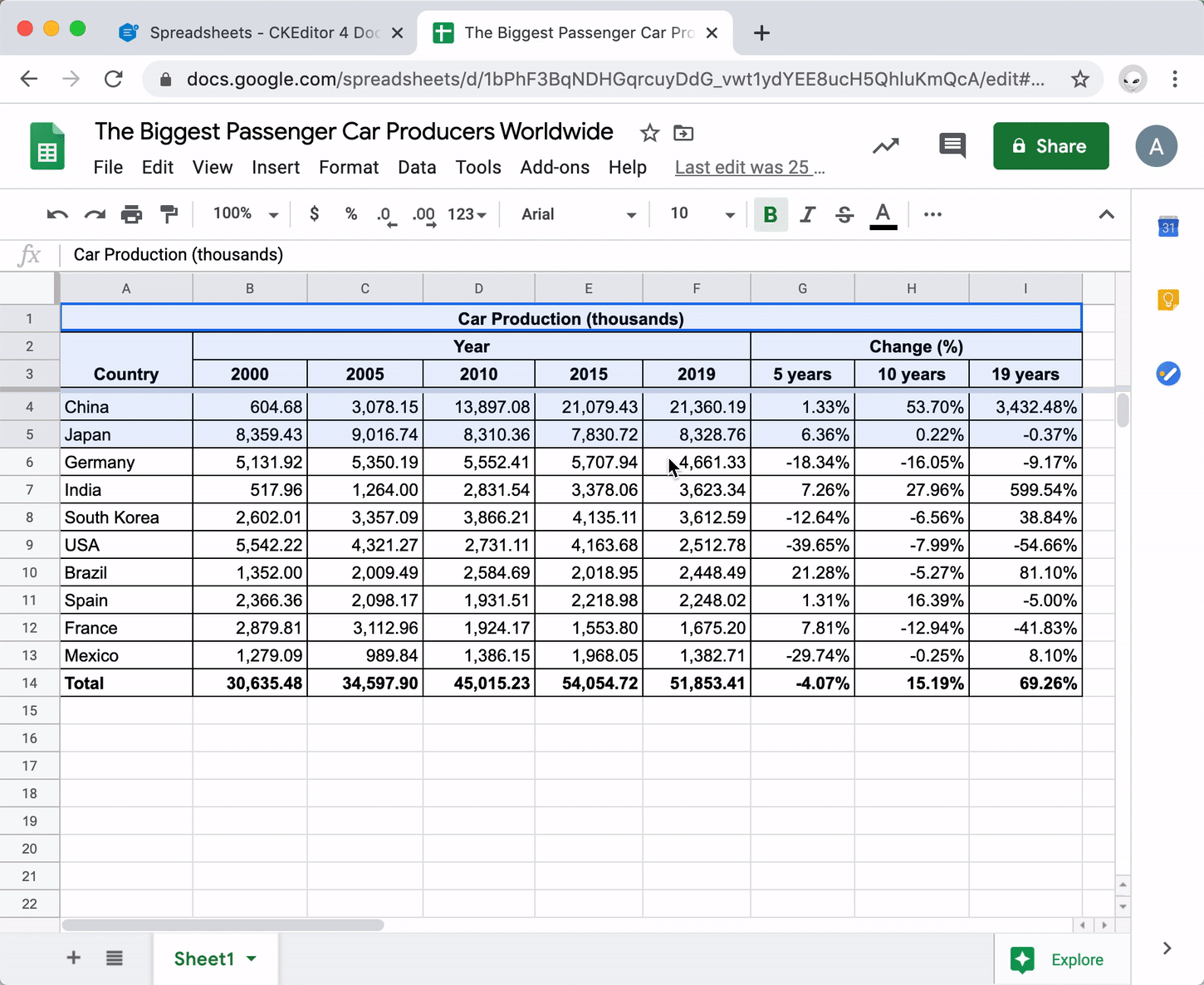Format selection as percent

351,214
